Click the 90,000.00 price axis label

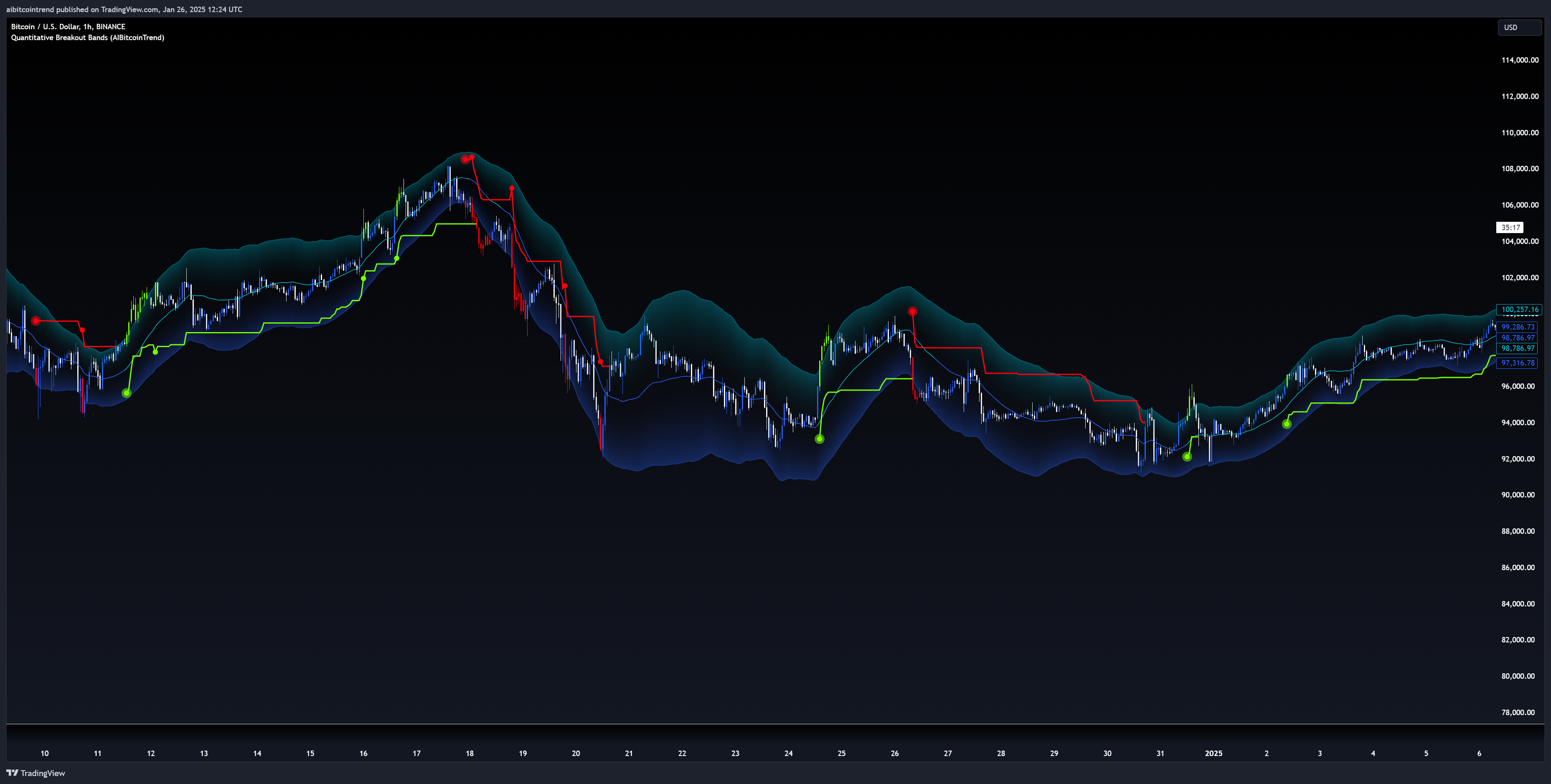click(x=1518, y=495)
